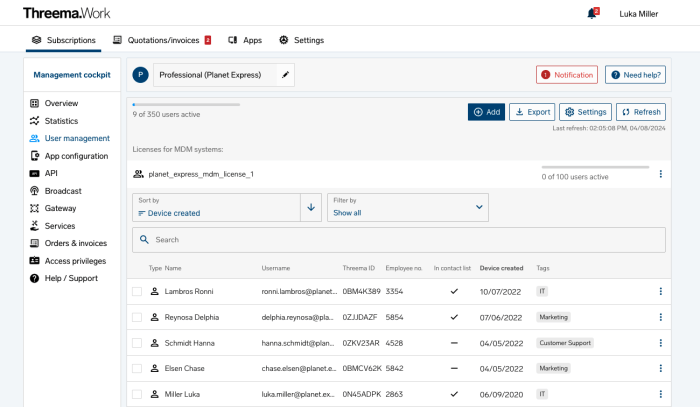The image size is (700, 407).
Task: Click the Need help? button
Action: point(635,75)
